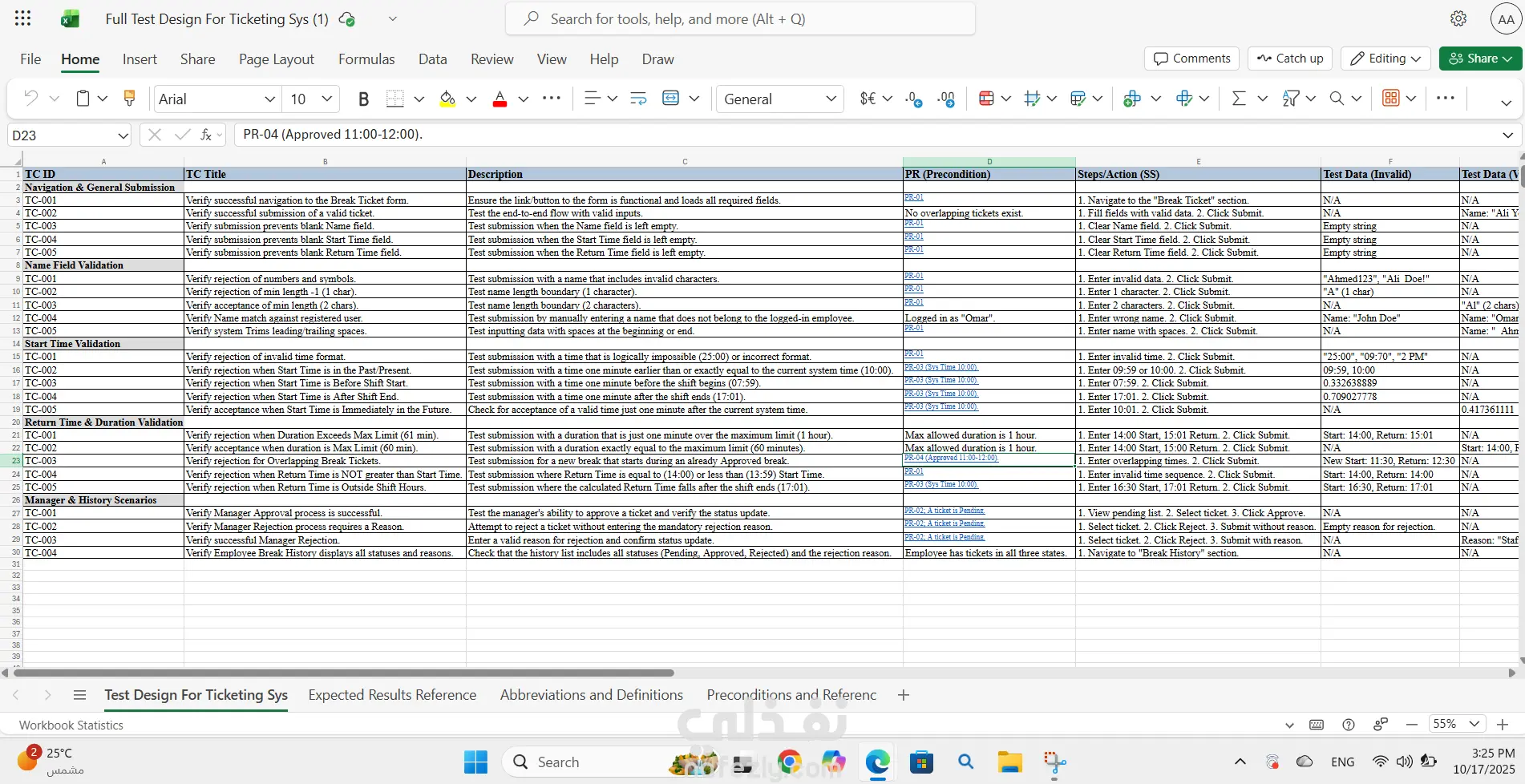Viewport: 1525px width, 784px height.
Task: Open Microsoft Edge from the taskbar
Action: (x=877, y=762)
